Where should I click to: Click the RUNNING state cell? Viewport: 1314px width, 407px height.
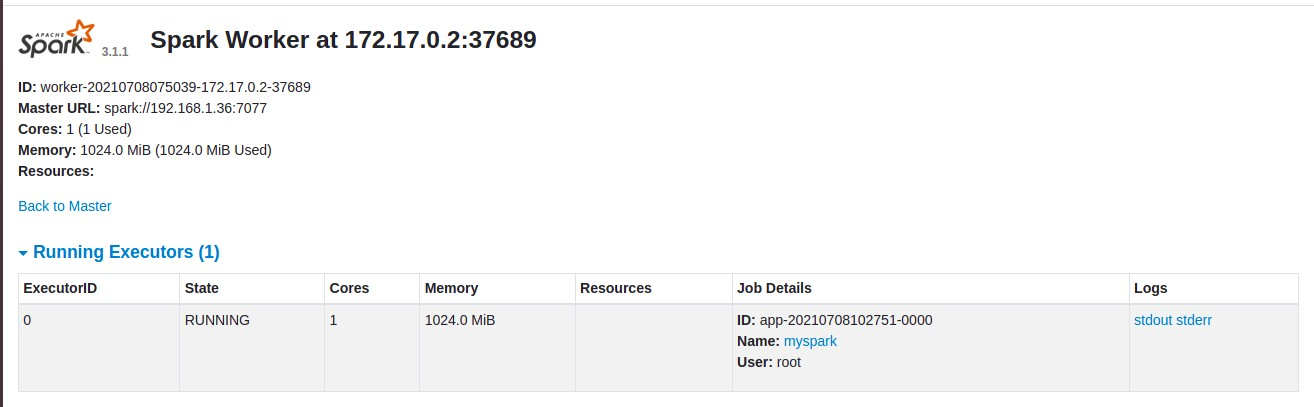(x=217, y=320)
